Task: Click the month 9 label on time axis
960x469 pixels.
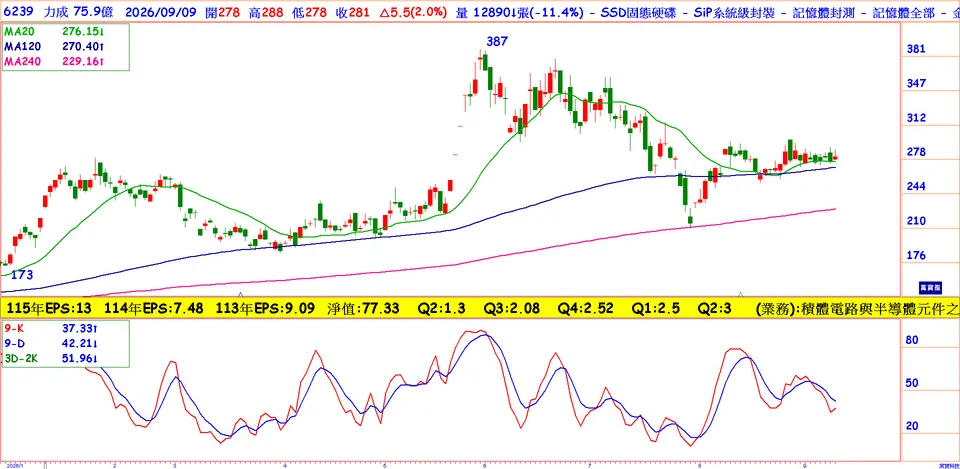Action: click(804, 465)
